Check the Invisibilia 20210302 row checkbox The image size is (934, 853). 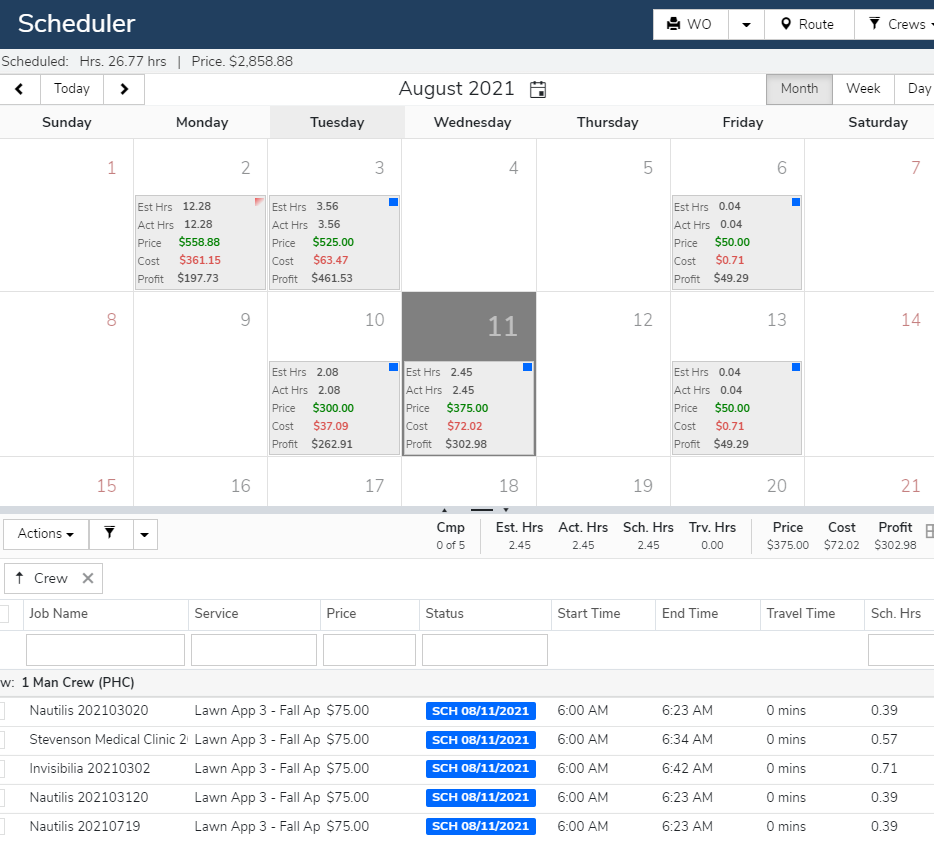point(2,768)
